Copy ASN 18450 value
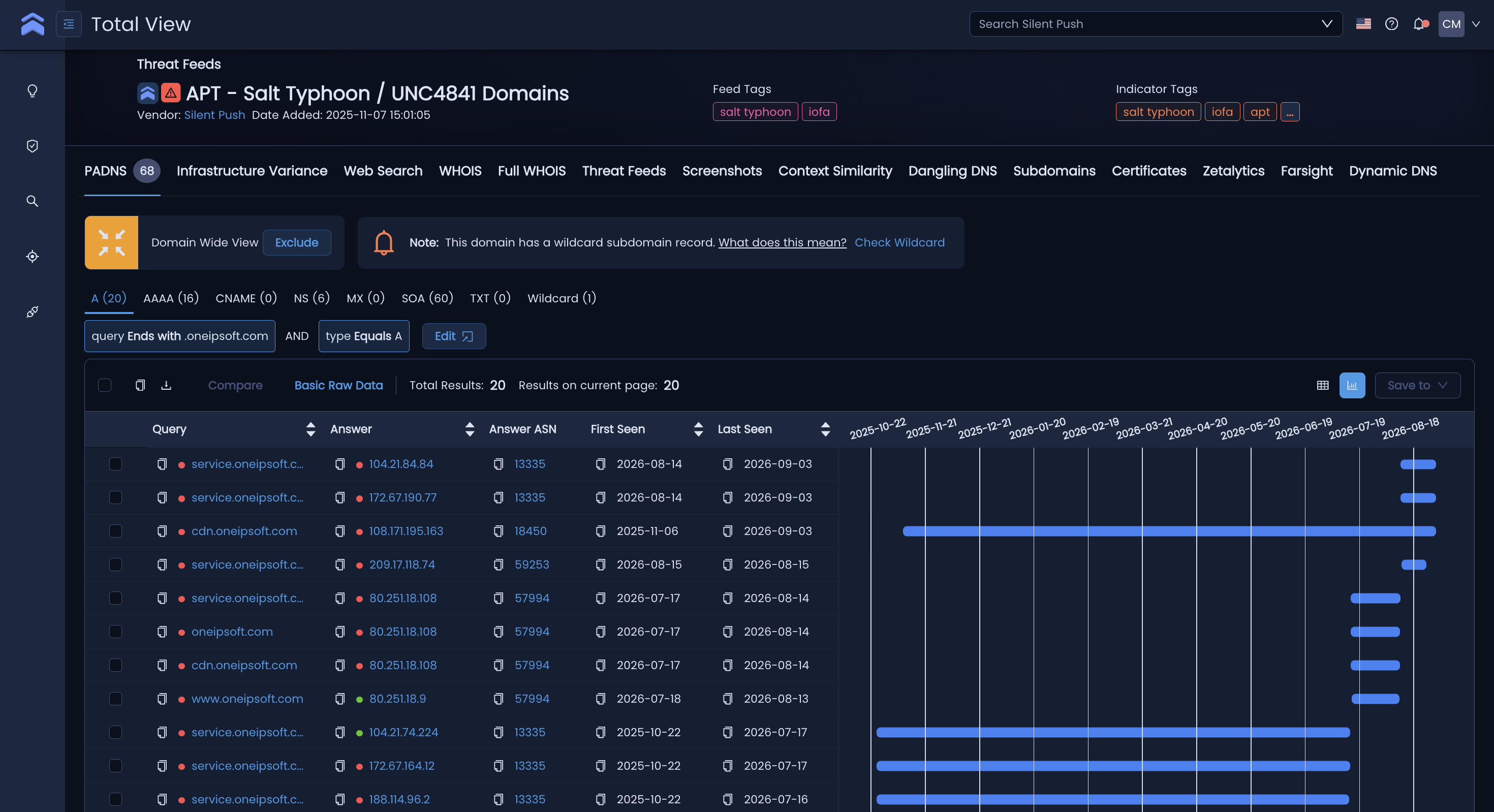The height and width of the screenshot is (812, 1494). pos(498,532)
